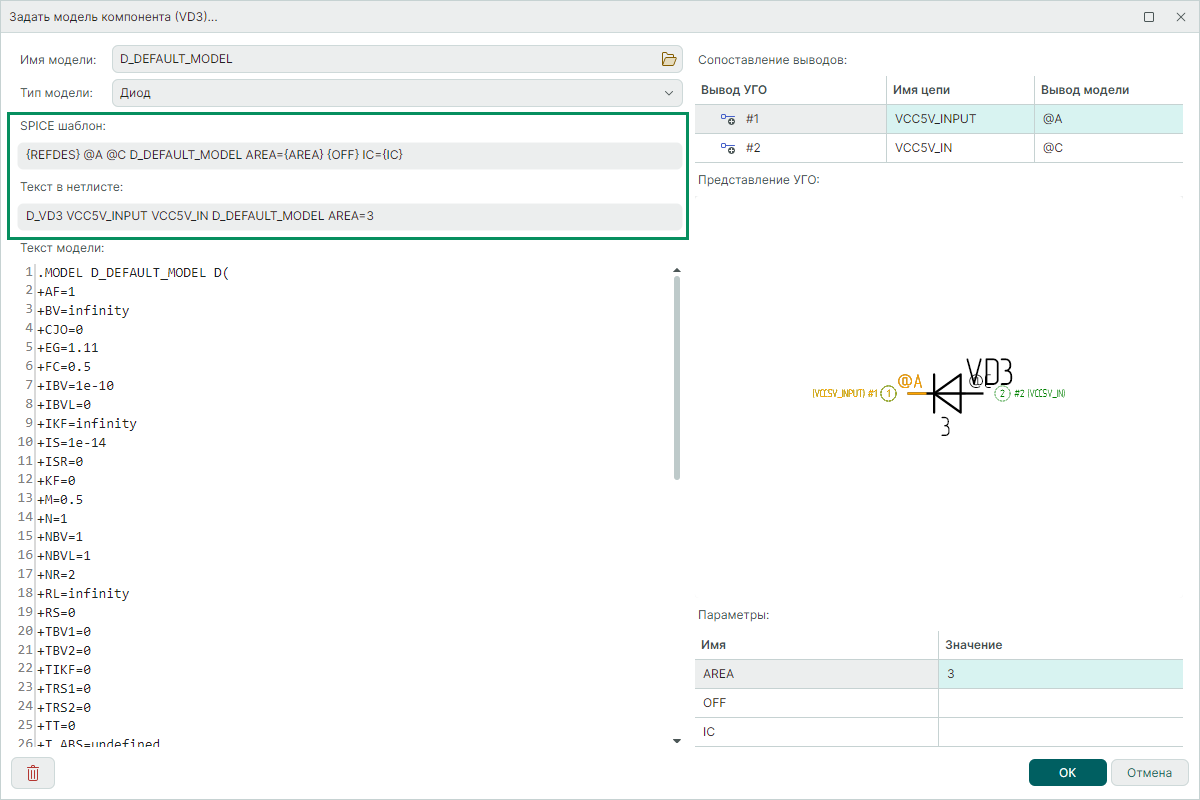
Task: Click the model text scrollbar thumb
Action: point(677,378)
